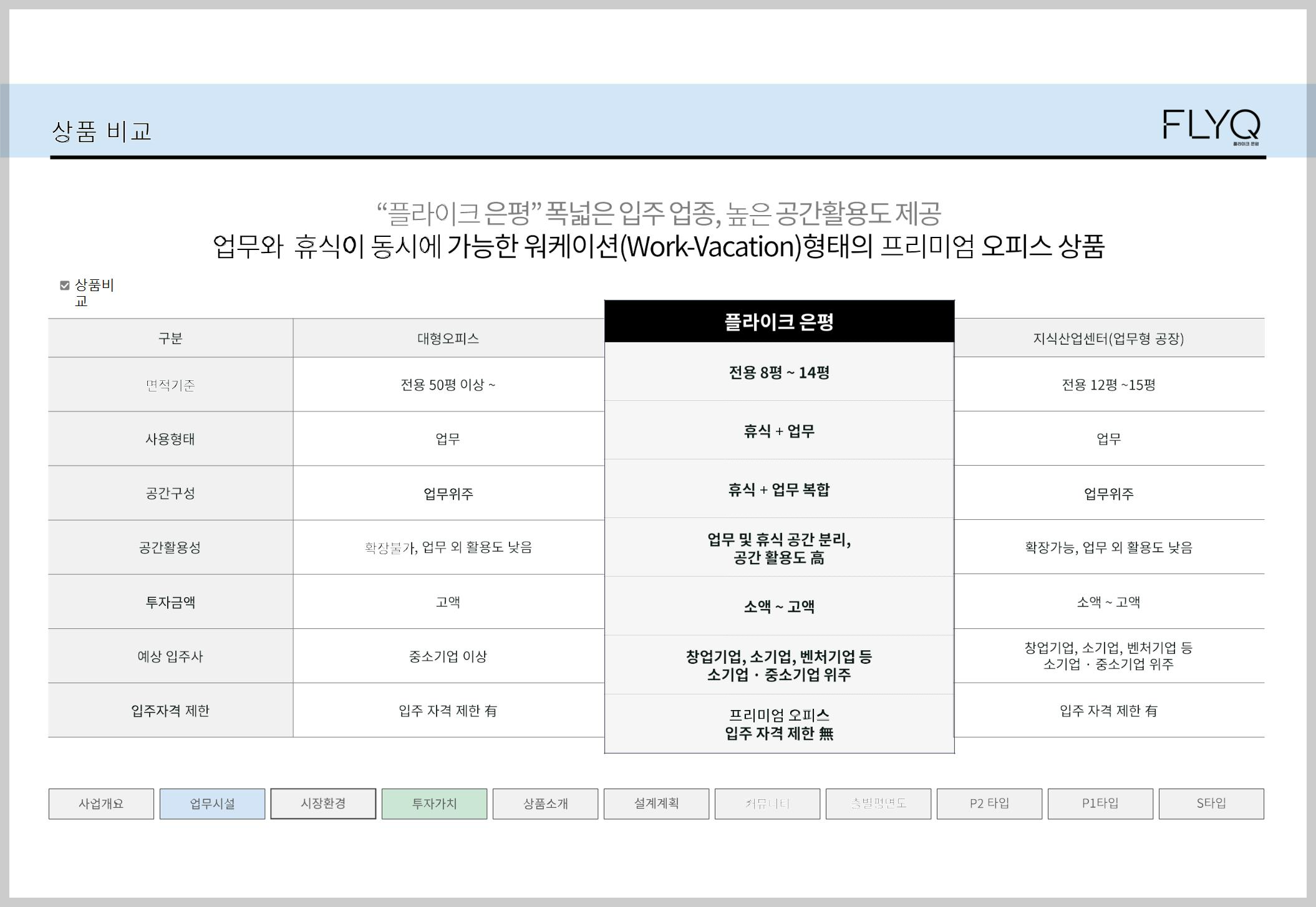Open the S타입 button

pyautogui.click(x=1211, y=804)
